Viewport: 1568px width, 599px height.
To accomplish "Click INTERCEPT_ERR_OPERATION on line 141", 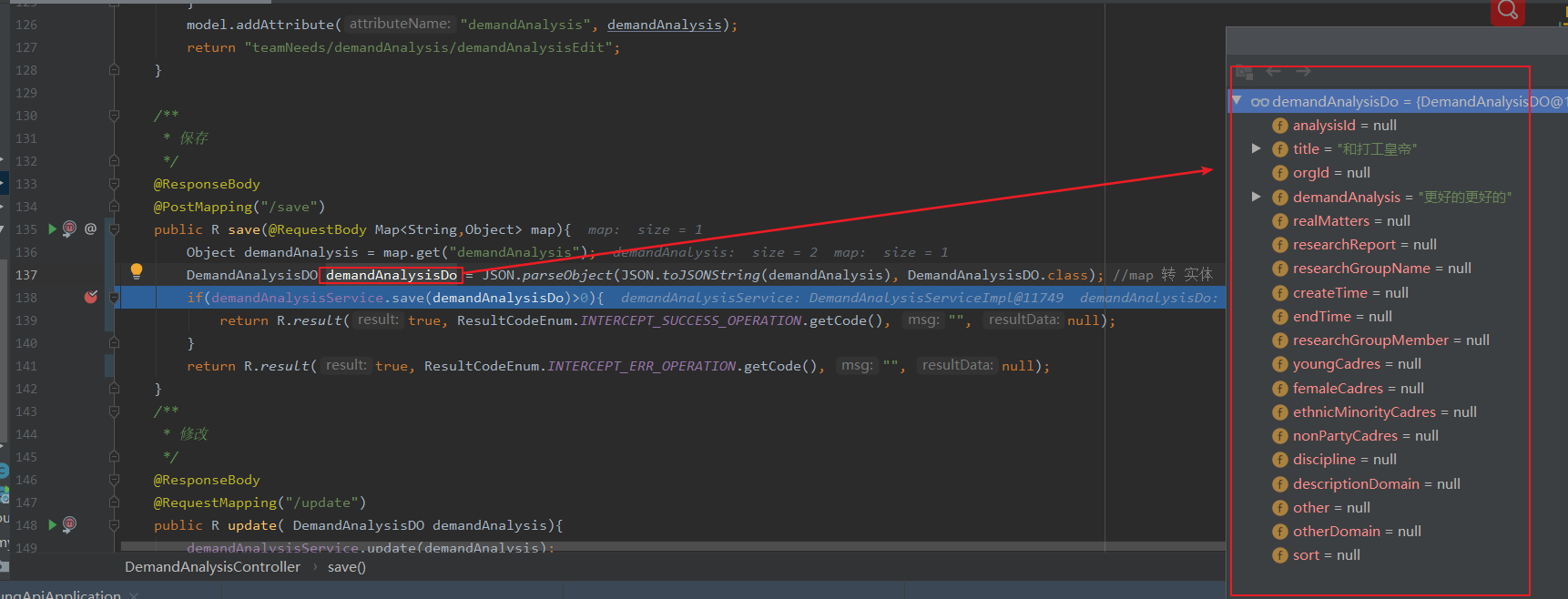I will [x=642, y=366].
